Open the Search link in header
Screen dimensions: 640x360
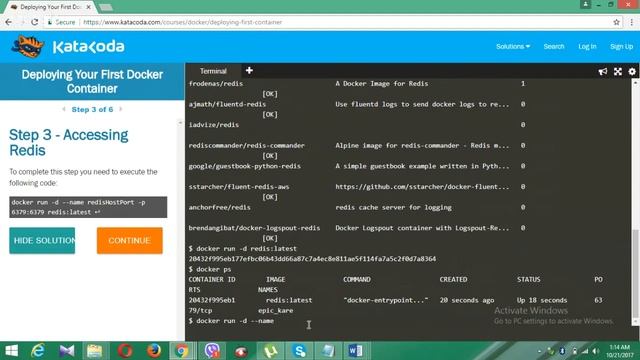pyautogui.click(x=553, y=47)
